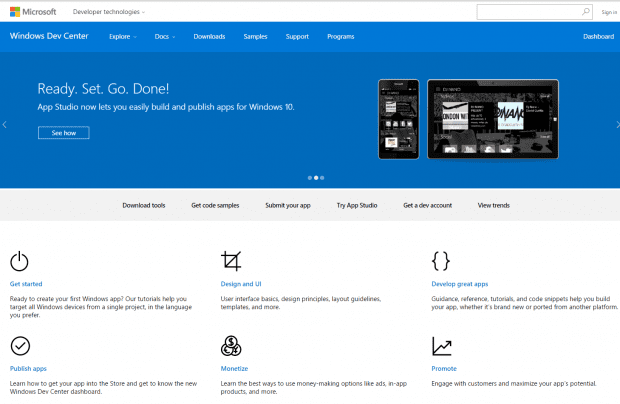The image size is (620, 404).
Task: Click the tablet app screenshot thumbnail
Action: pyautogui.click(x=493, y=119)
